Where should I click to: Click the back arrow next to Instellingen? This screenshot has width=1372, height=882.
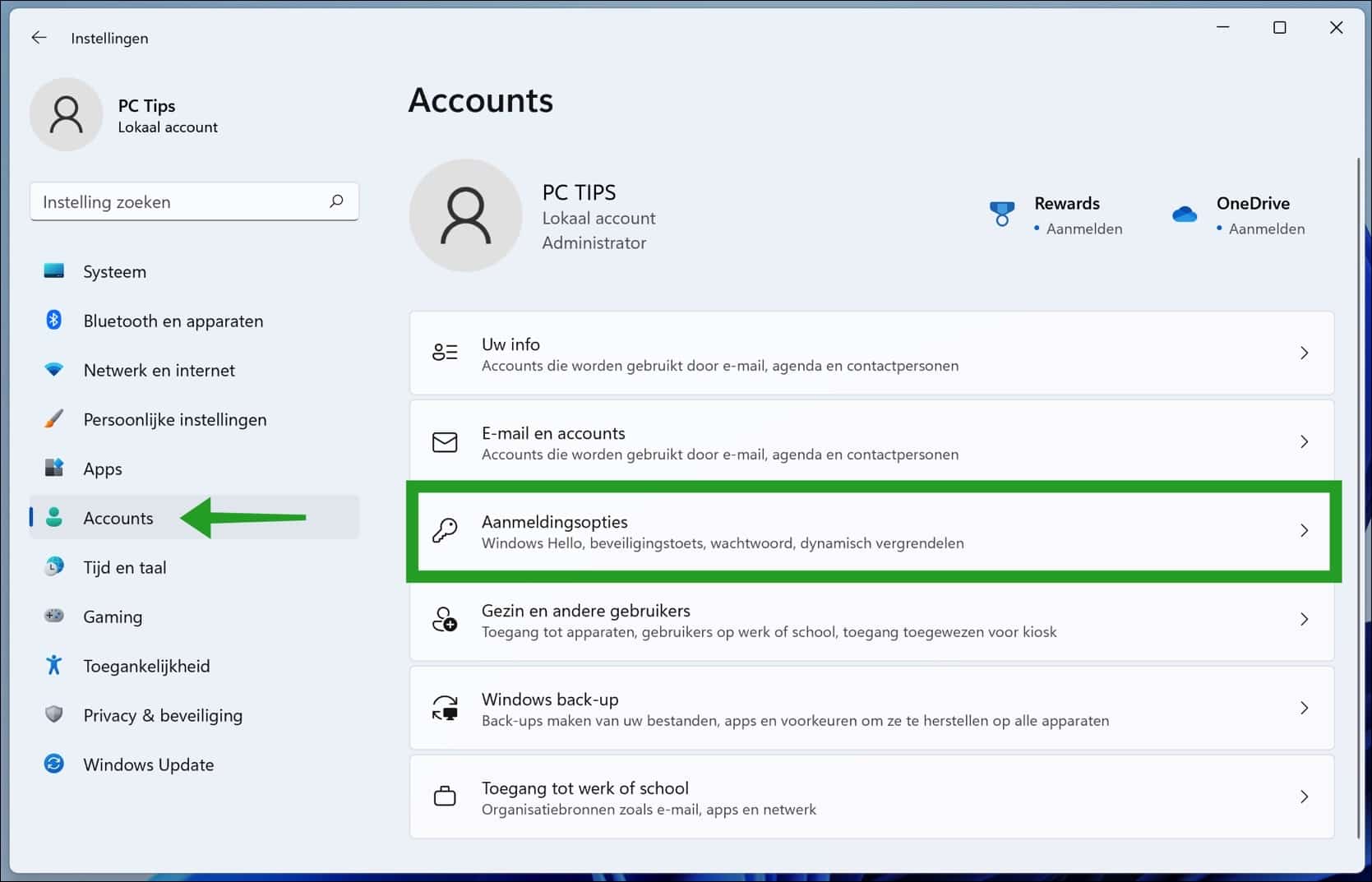click(39, 38)
